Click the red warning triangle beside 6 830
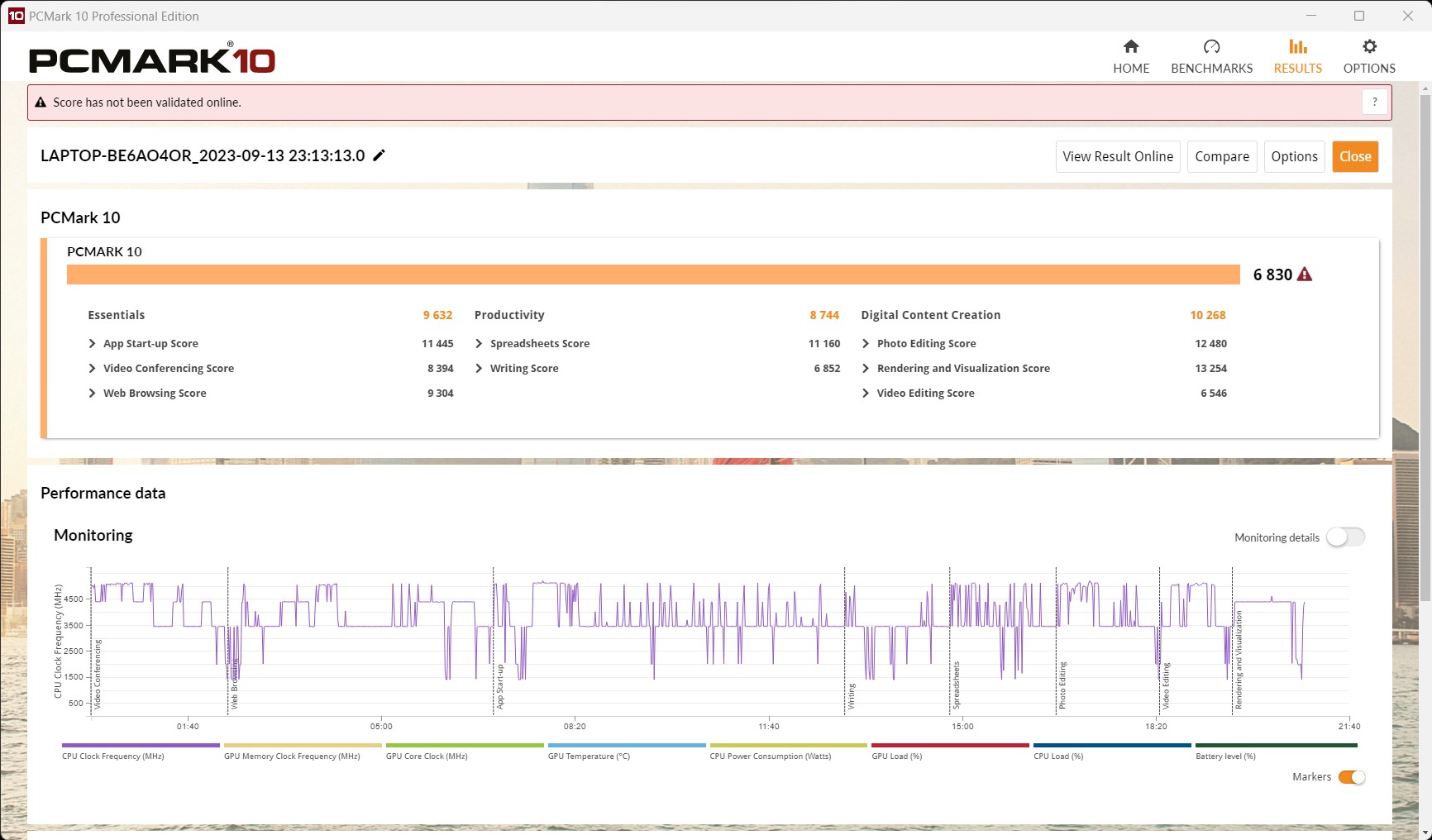The image size is (1432, 840). pos(1305,274)
